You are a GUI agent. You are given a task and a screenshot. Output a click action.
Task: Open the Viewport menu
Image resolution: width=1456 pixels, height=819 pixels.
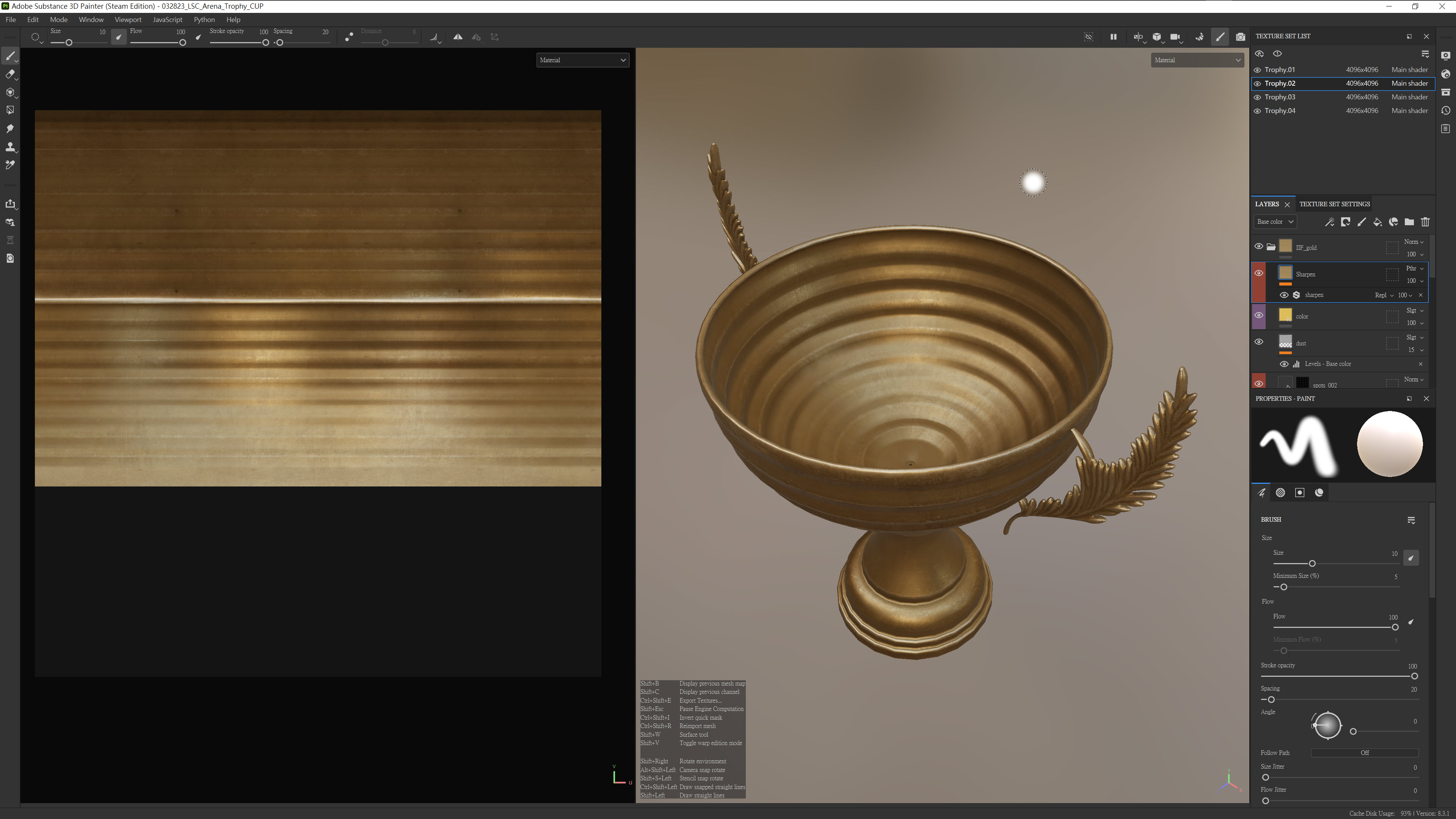(128, 20)
